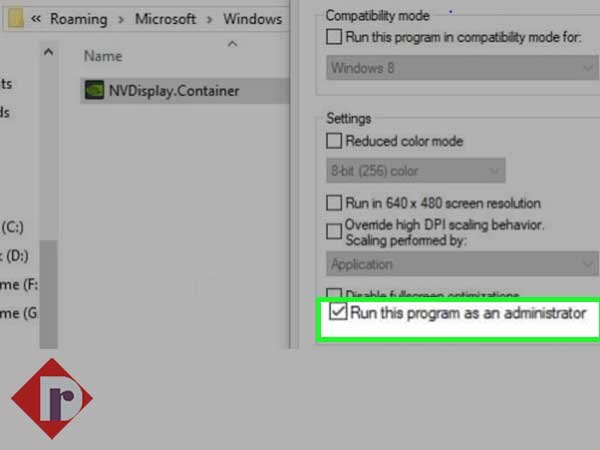Open the Application scaling dropdown

[x=462, y=264]
